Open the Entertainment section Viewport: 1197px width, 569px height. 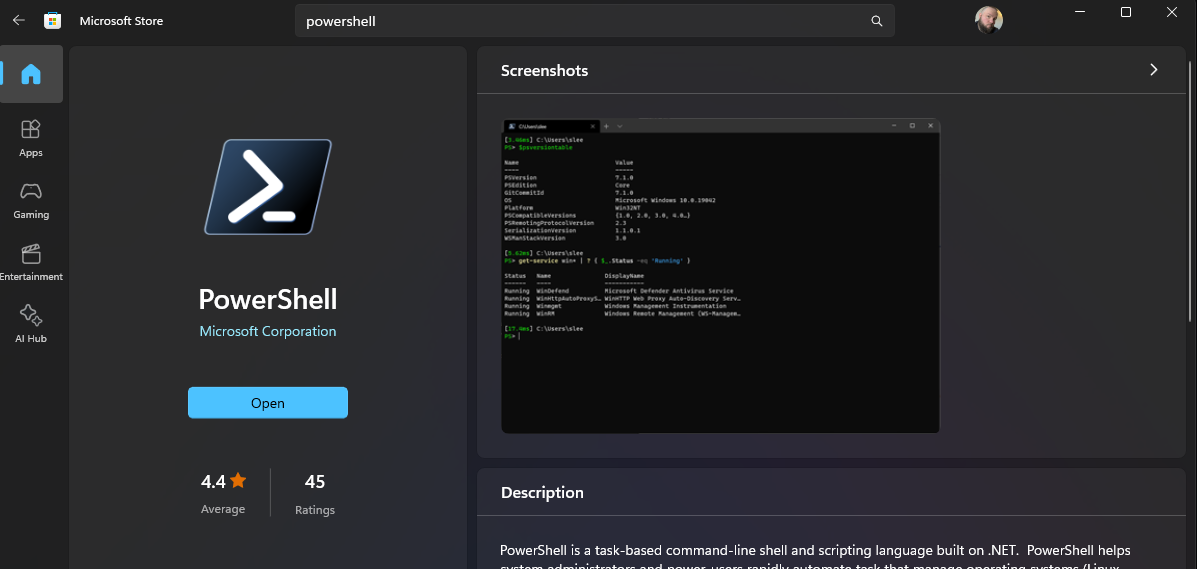(31, 262)
